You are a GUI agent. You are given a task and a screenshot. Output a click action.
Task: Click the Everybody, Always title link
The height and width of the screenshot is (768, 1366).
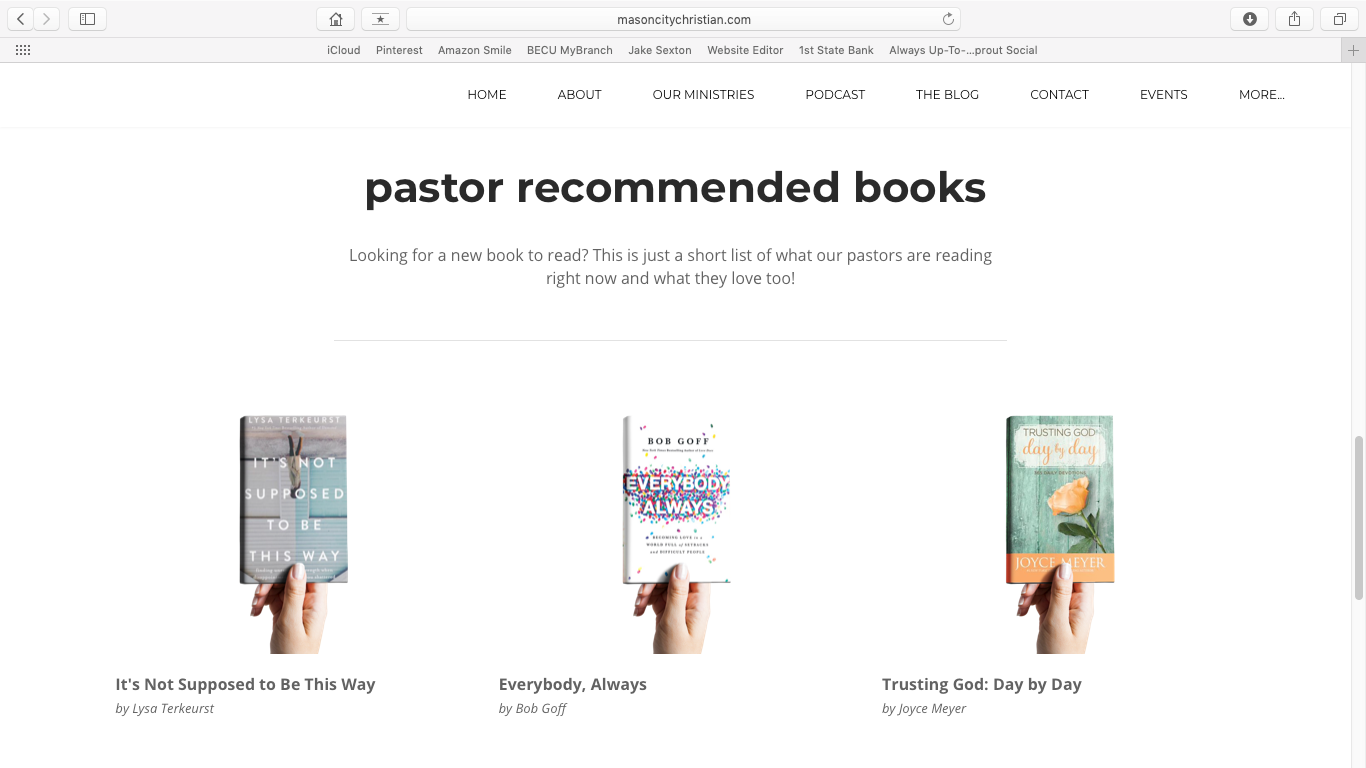tap(572, 684)
